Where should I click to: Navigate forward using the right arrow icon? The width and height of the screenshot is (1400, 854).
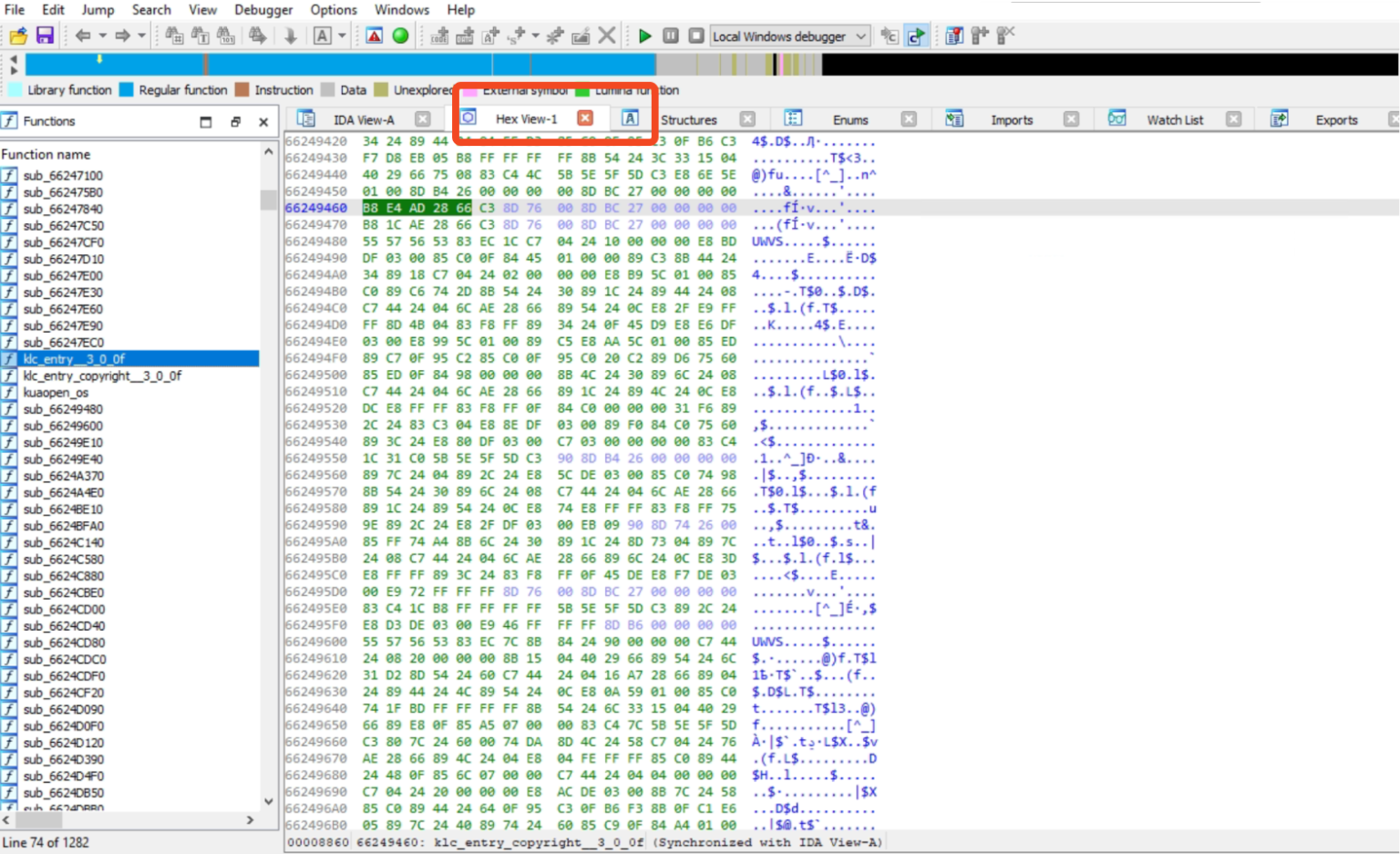[122, 36]
